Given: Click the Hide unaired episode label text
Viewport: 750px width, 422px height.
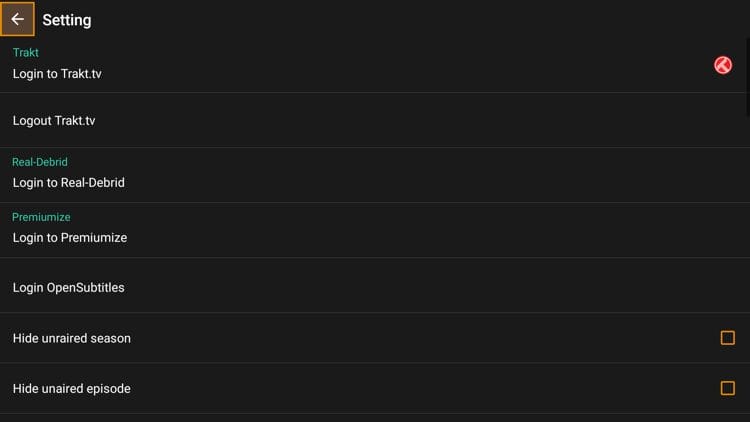Looking at the screenshot, I should pyautogui.click(x=72, y=388).
